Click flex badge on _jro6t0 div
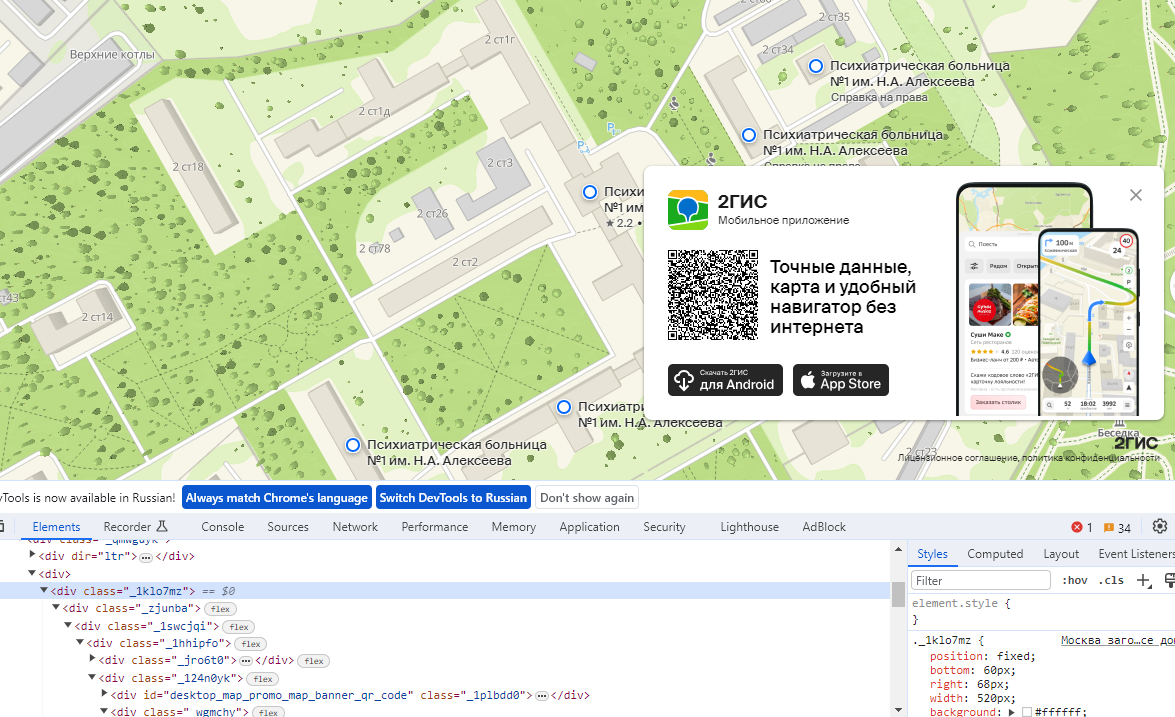The height and width of the screenshot is (717, 1175). click(x=314, y=661)
